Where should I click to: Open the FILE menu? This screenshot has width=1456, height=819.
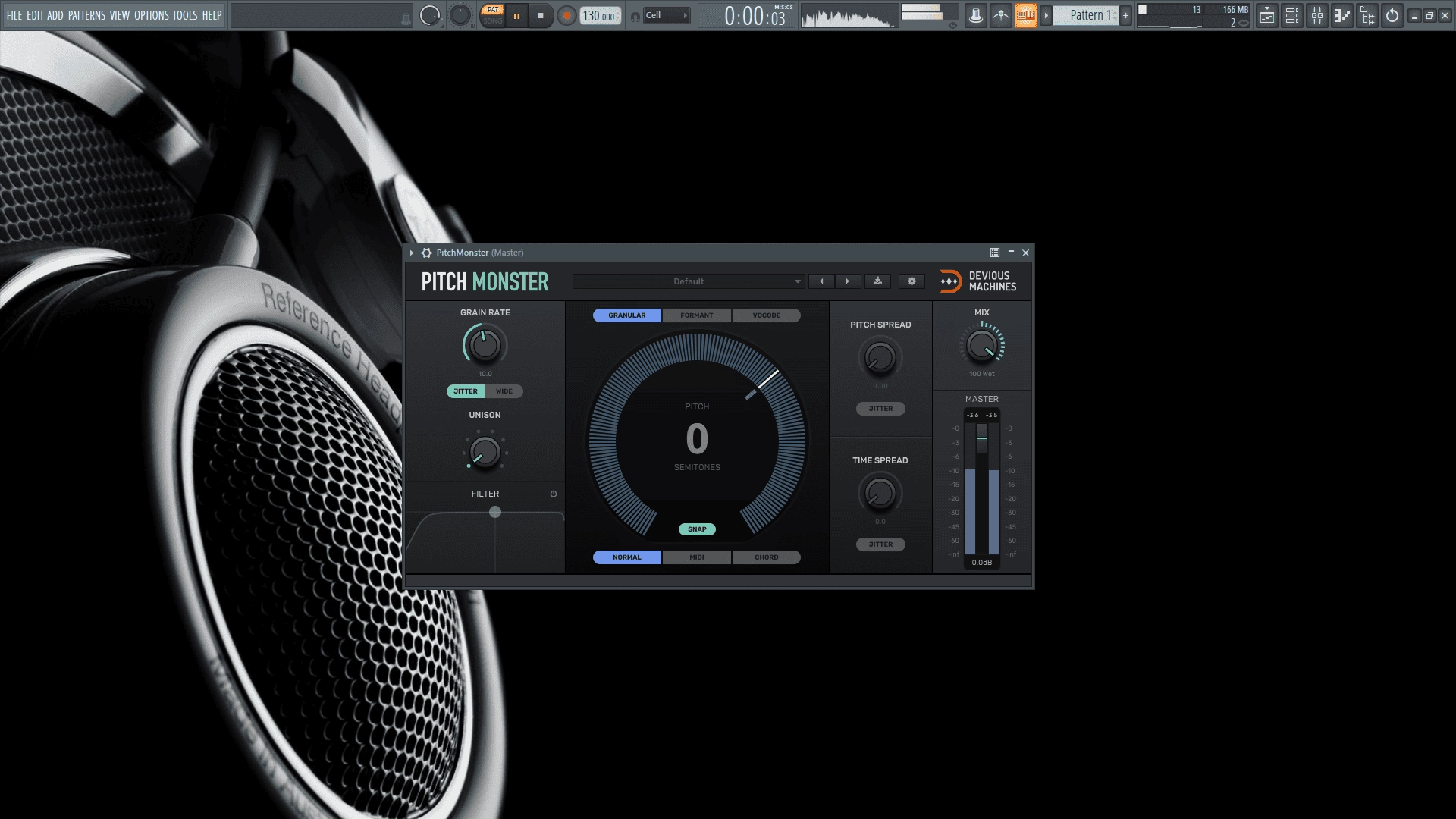click(14, 15)
